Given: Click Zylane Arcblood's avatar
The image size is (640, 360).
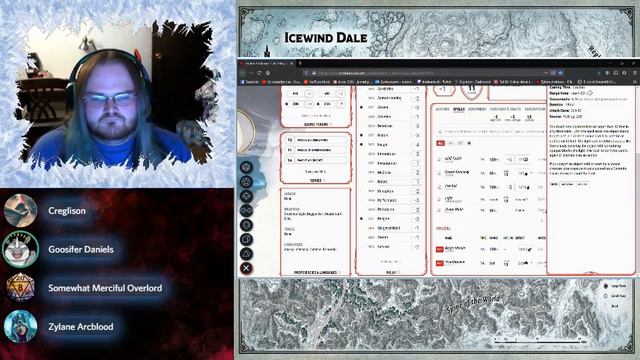Looking at the screenshot, I should click(20, 327).
